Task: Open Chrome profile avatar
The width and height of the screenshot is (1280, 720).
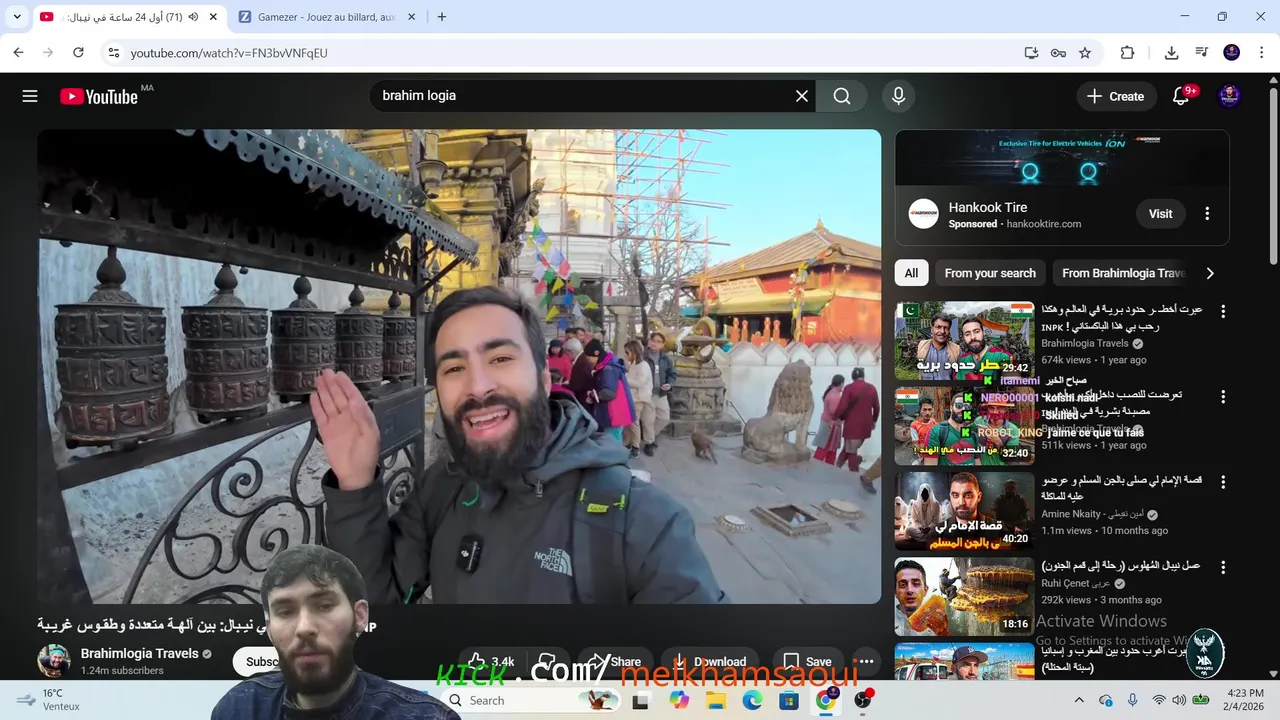Action: tap(1232, 53)
